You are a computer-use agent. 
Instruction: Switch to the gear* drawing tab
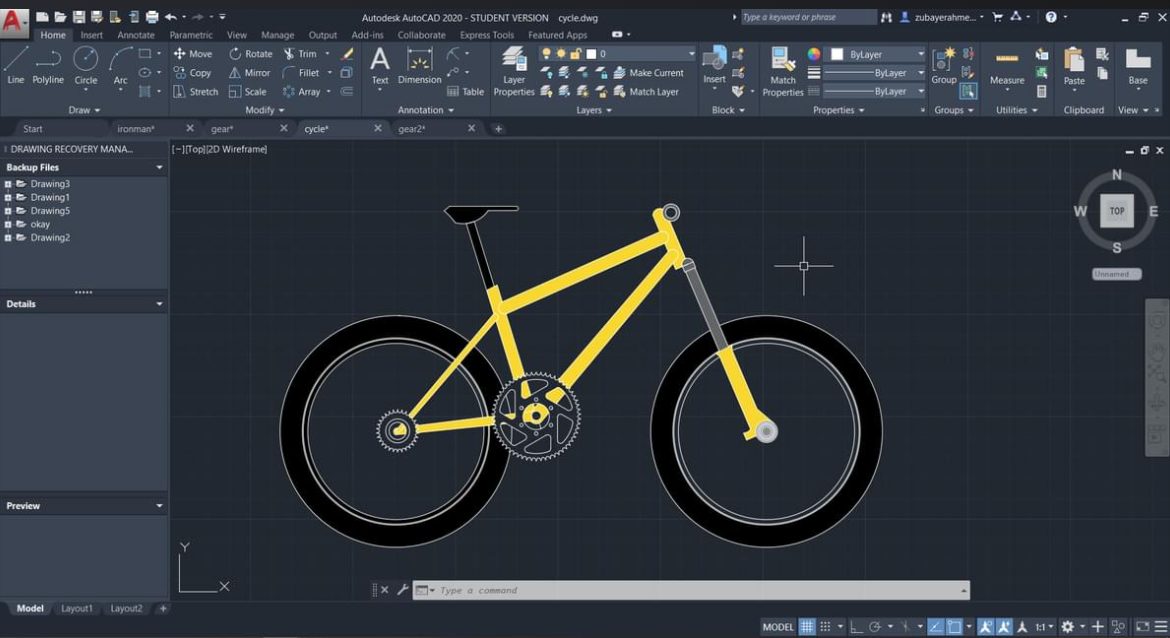coord(222,129)
